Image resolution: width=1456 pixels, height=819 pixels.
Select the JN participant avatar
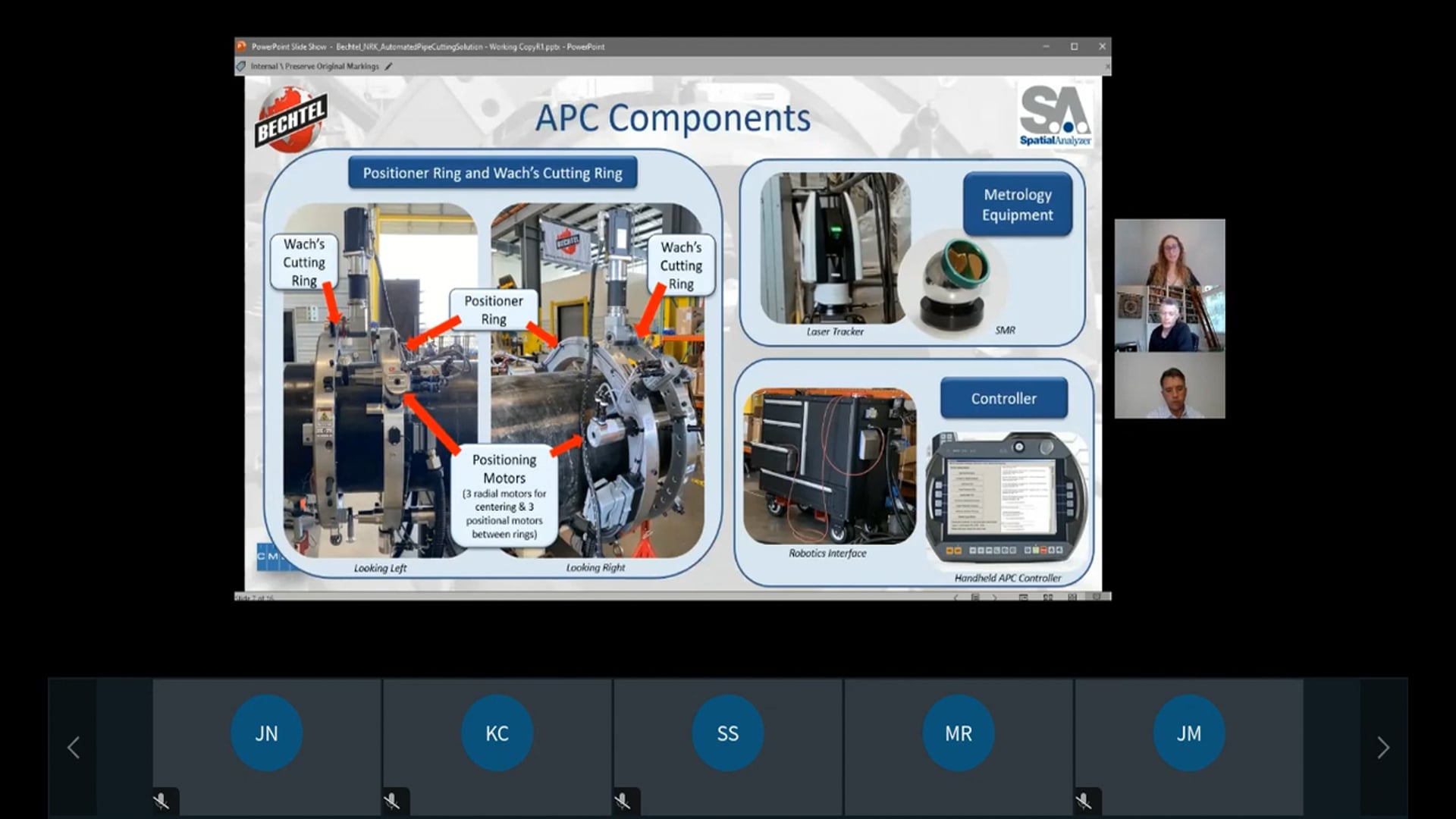(x=266, y=733)
